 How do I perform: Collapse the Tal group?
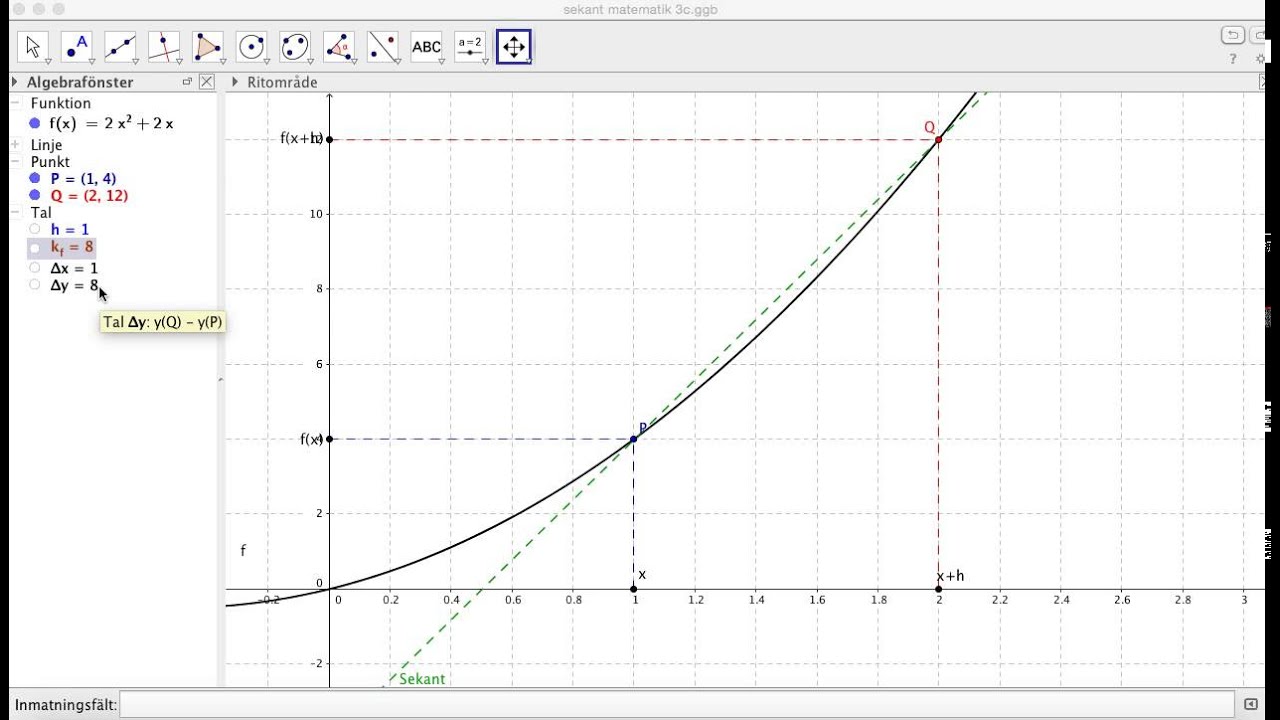(x=15, y=212)
